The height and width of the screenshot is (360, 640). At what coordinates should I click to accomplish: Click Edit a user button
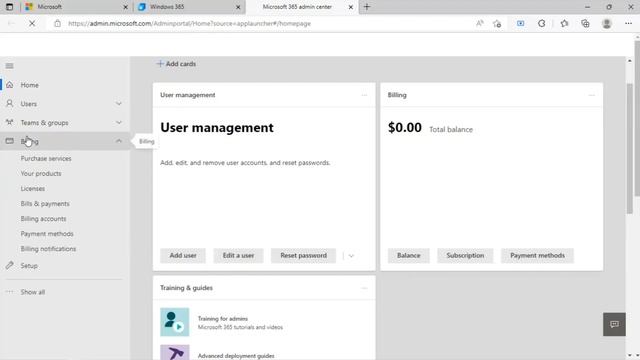tap(238, 256)
